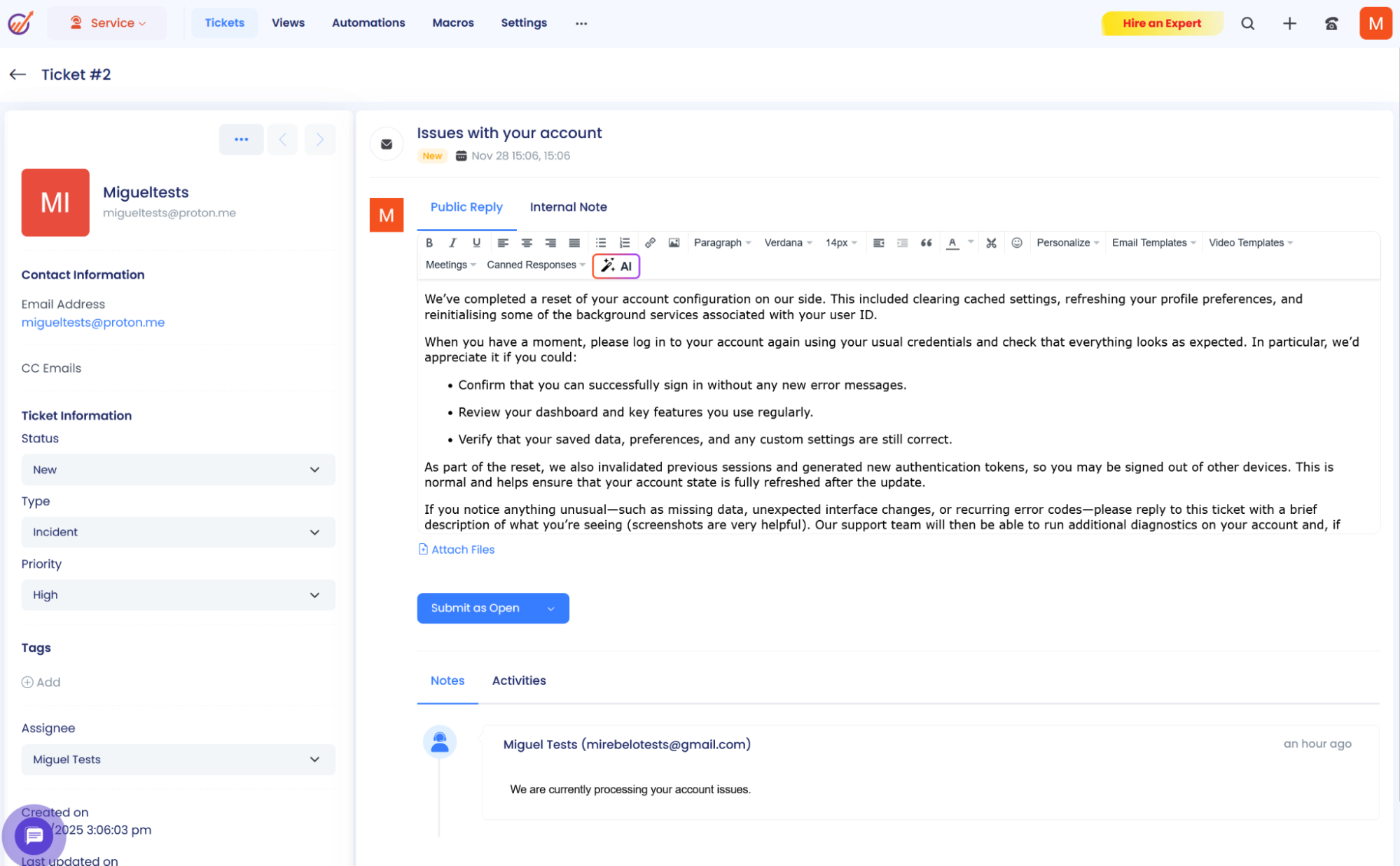This screenshot has height=866, width=1400.
Task: Click Submit as Open
Action: [x=475, y=608]
